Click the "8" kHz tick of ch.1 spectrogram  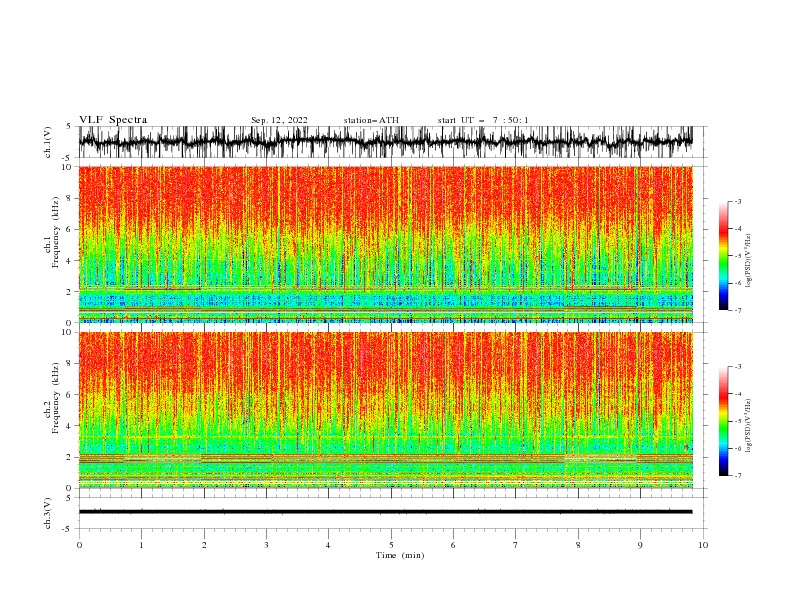(x=70, y=198)
